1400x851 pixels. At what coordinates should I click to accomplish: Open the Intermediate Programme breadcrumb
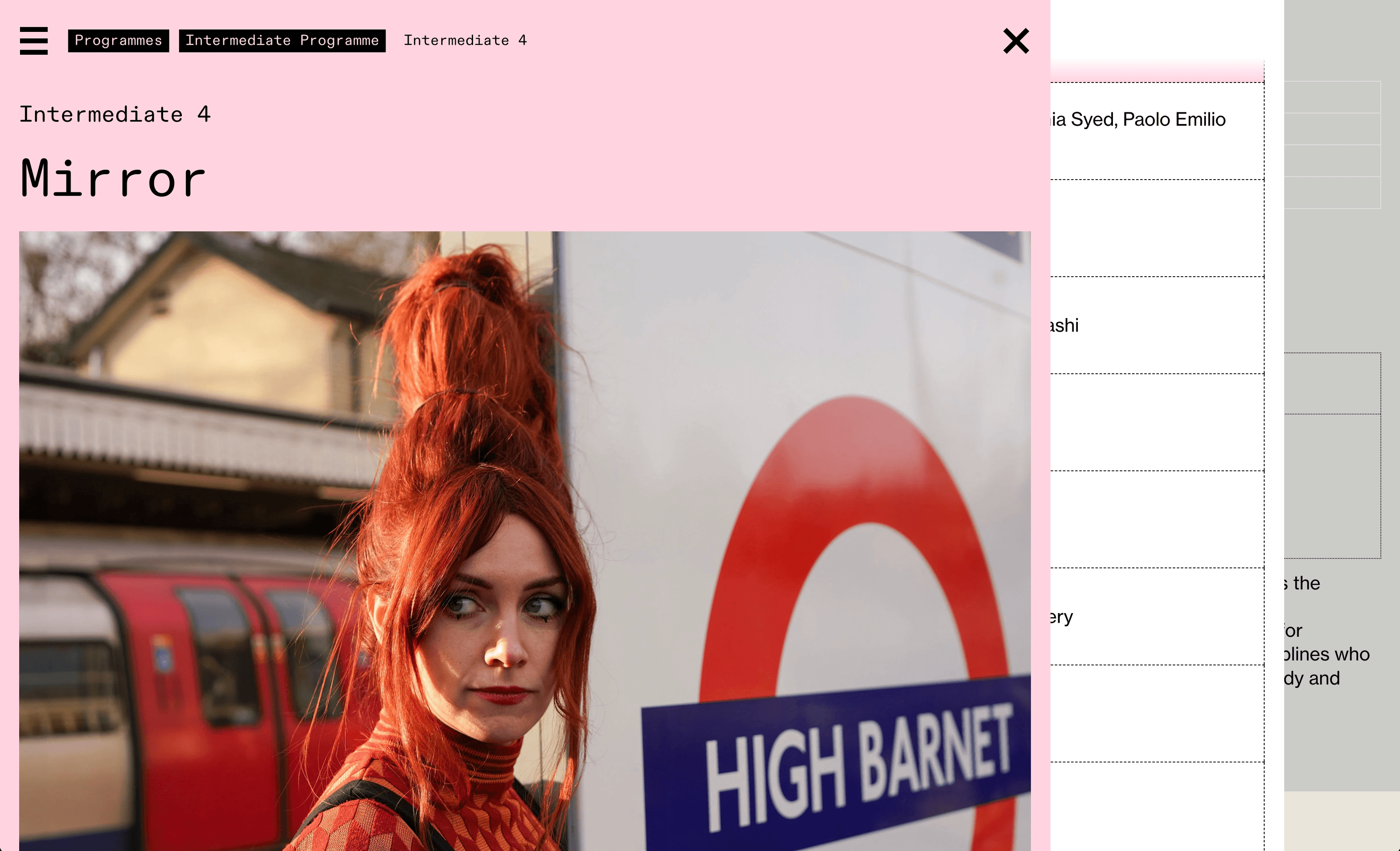[x=282, y=41]
